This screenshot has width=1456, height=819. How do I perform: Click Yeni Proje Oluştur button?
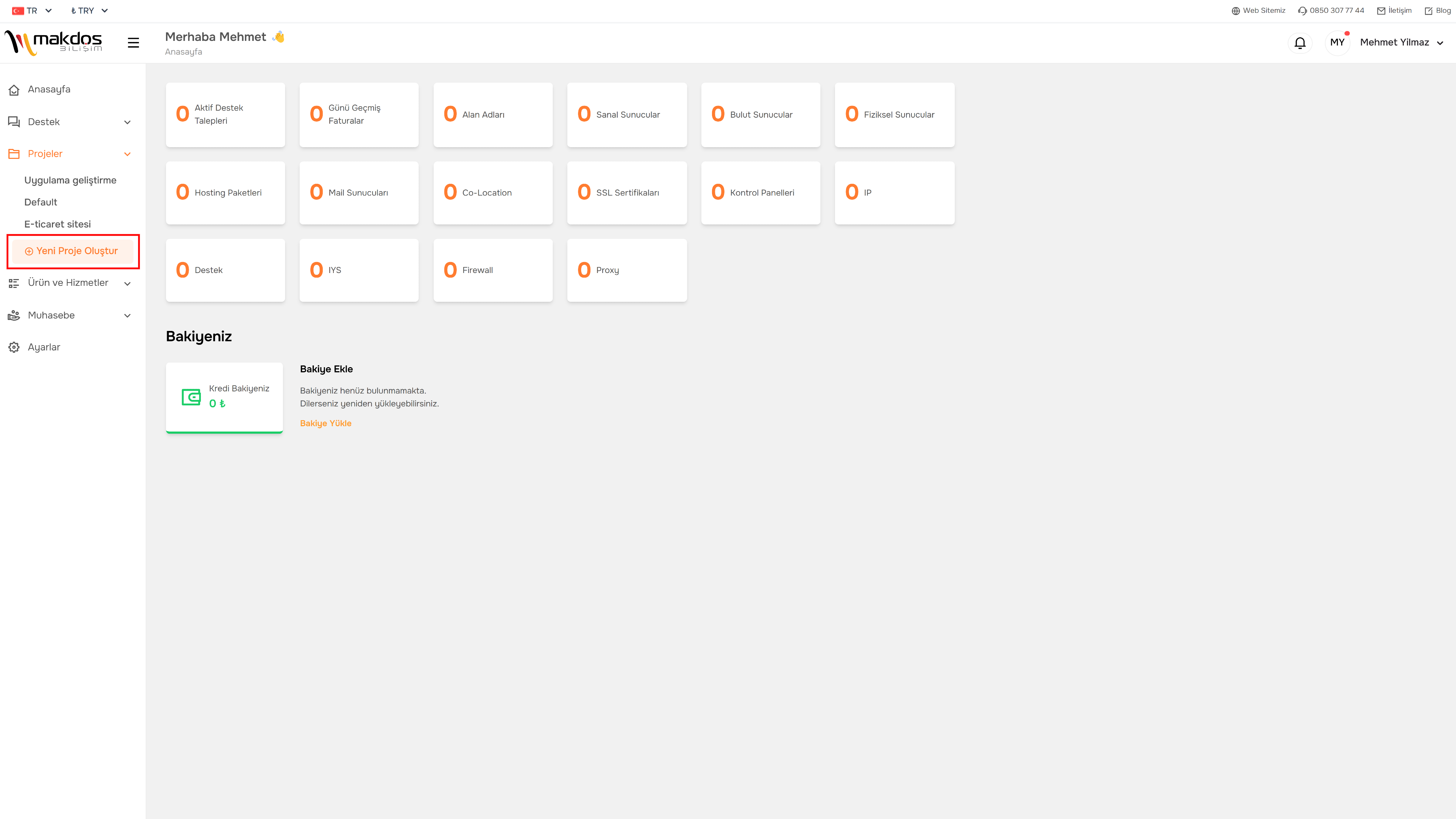point(73,251)
